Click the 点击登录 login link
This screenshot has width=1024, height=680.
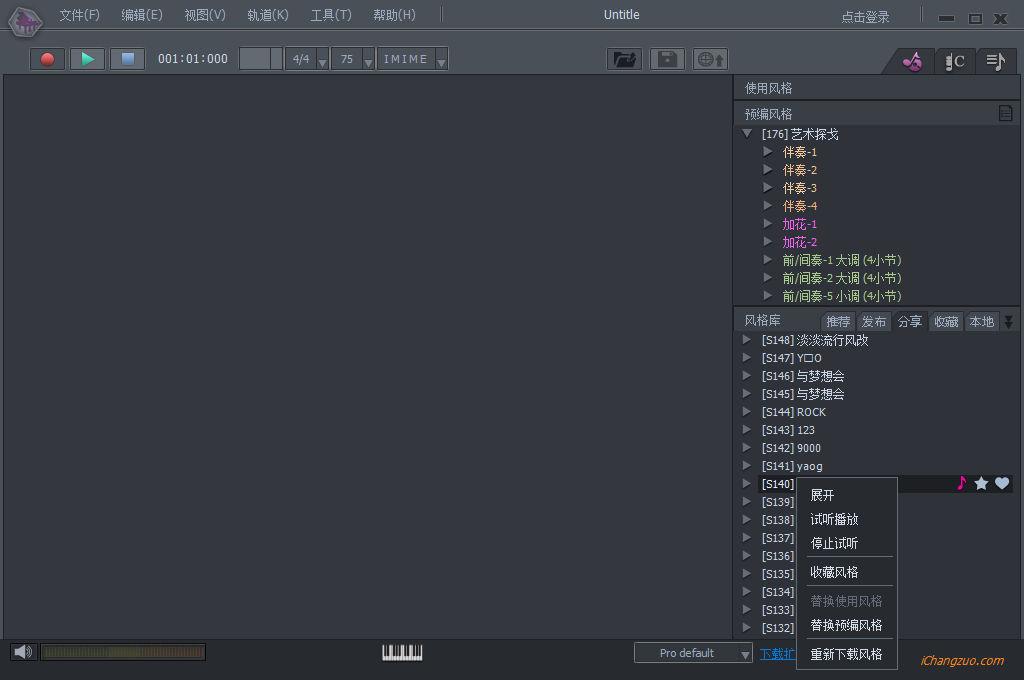coord(865,17)
